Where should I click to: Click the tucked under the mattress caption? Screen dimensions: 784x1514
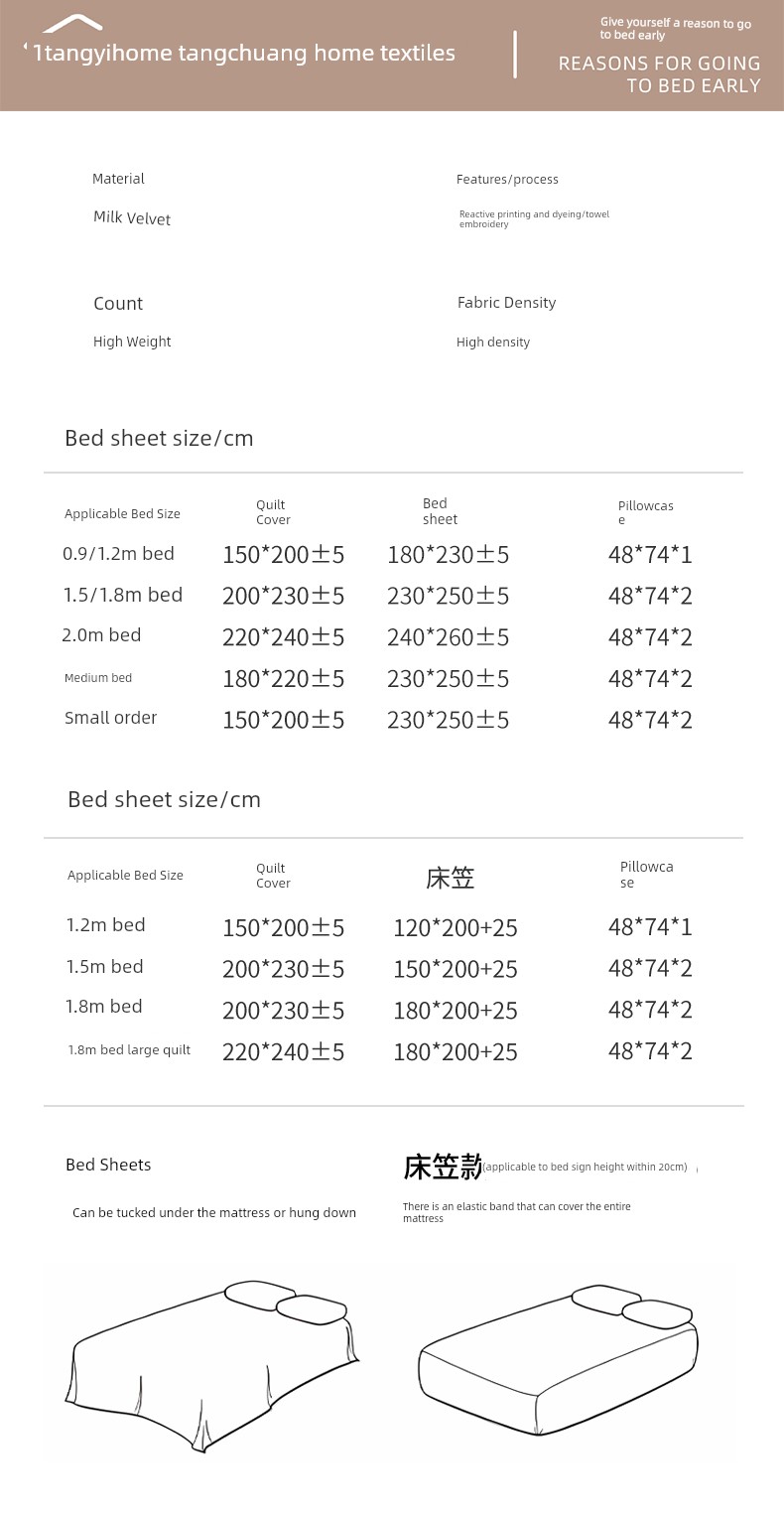pos(214,1212)
